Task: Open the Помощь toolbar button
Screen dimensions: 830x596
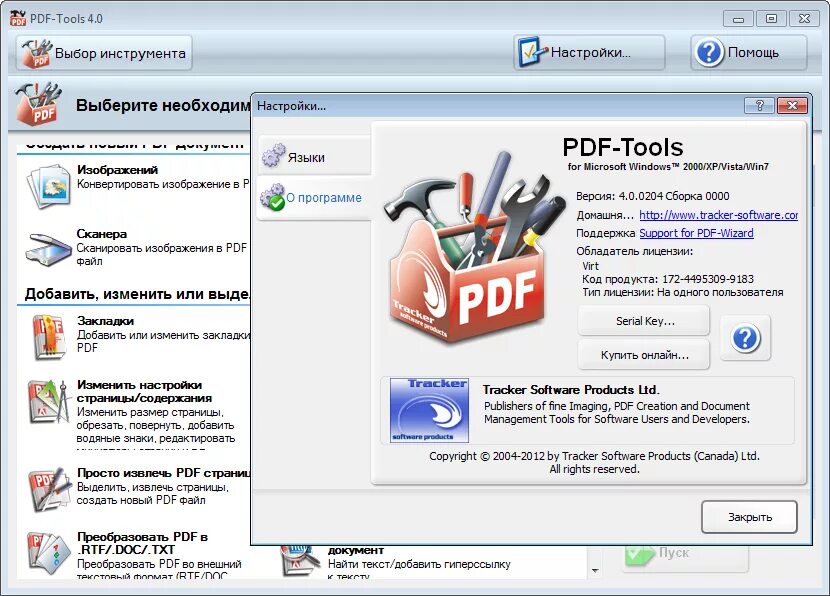Action: pos(748,52)
